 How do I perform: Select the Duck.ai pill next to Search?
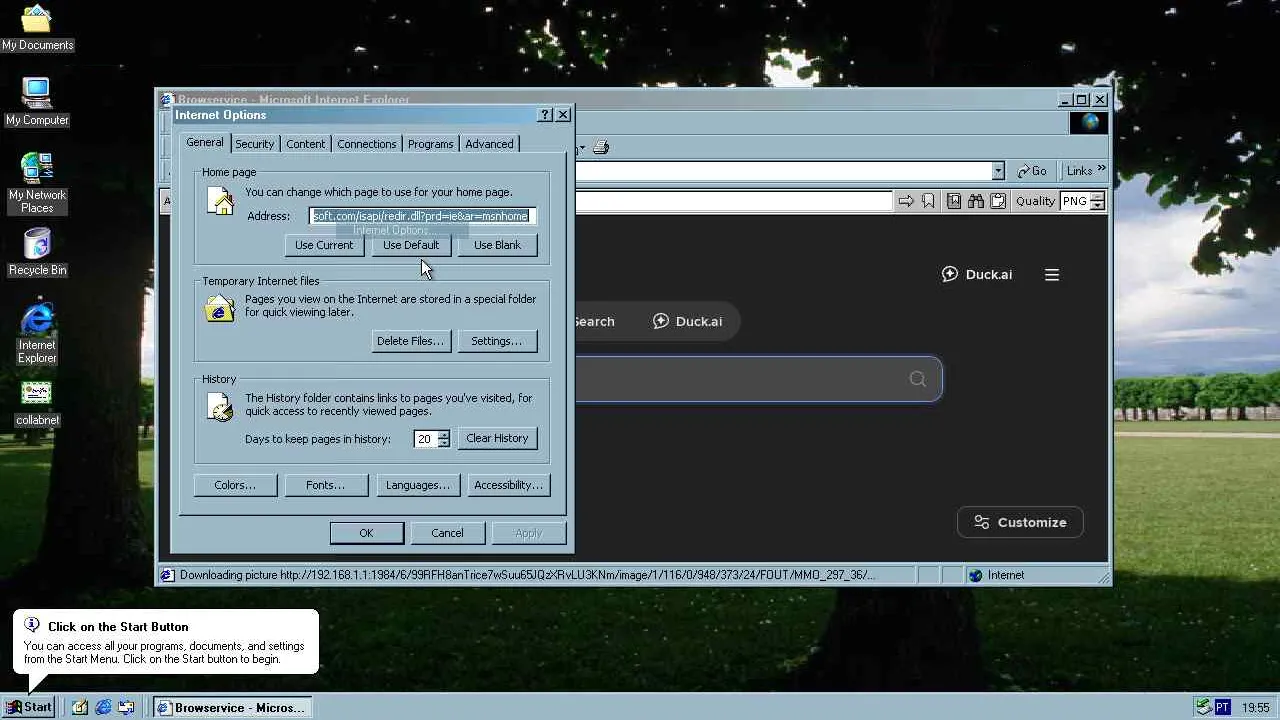[x=687, y=321]
